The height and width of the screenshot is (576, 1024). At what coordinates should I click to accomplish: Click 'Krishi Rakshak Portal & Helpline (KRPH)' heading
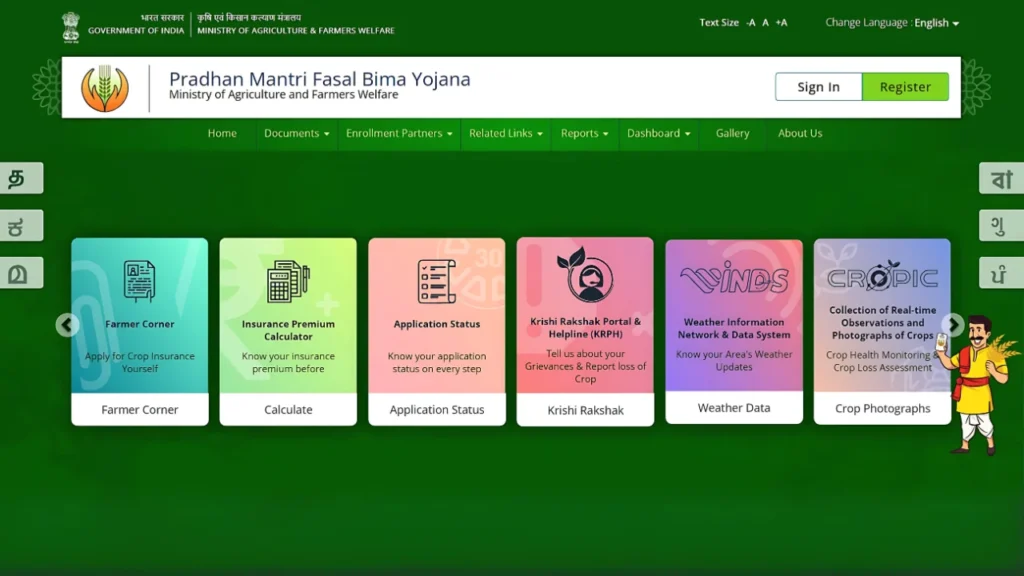coord(585,327)
